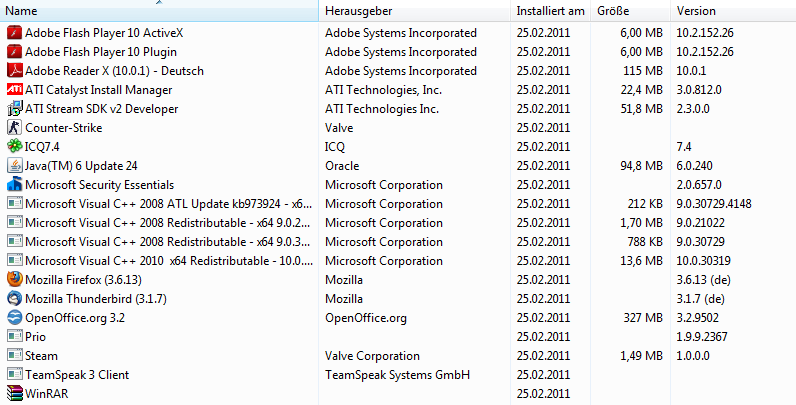Click the OpenOffice.org publisher cell

click(x=366, y=318)
